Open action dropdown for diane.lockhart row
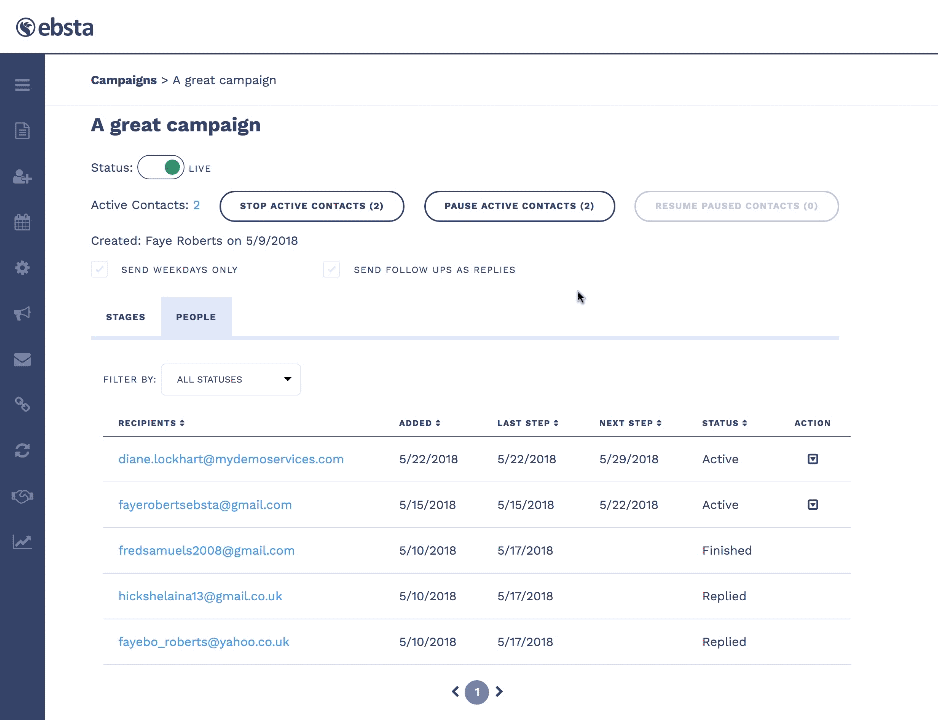Image resolution: width=938 pixels, height=720 pixels. [x=812, y=459]
